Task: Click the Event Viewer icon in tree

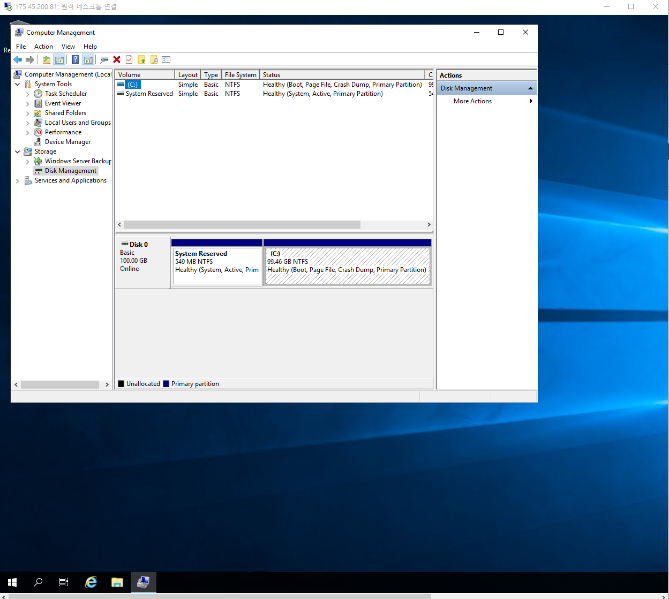Action: click(38, 103)
